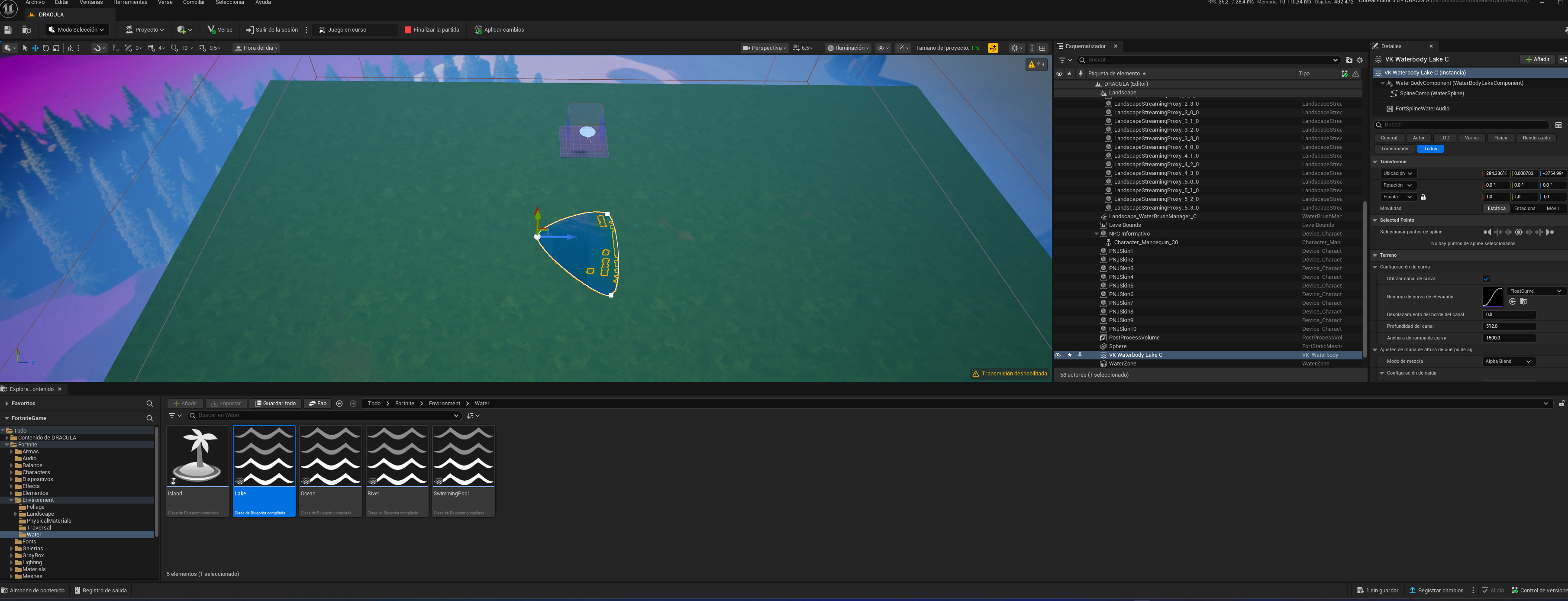The image size is (1568, 601).
Task: Open Esquematizador settings gear
Action: pos(1360,60)
